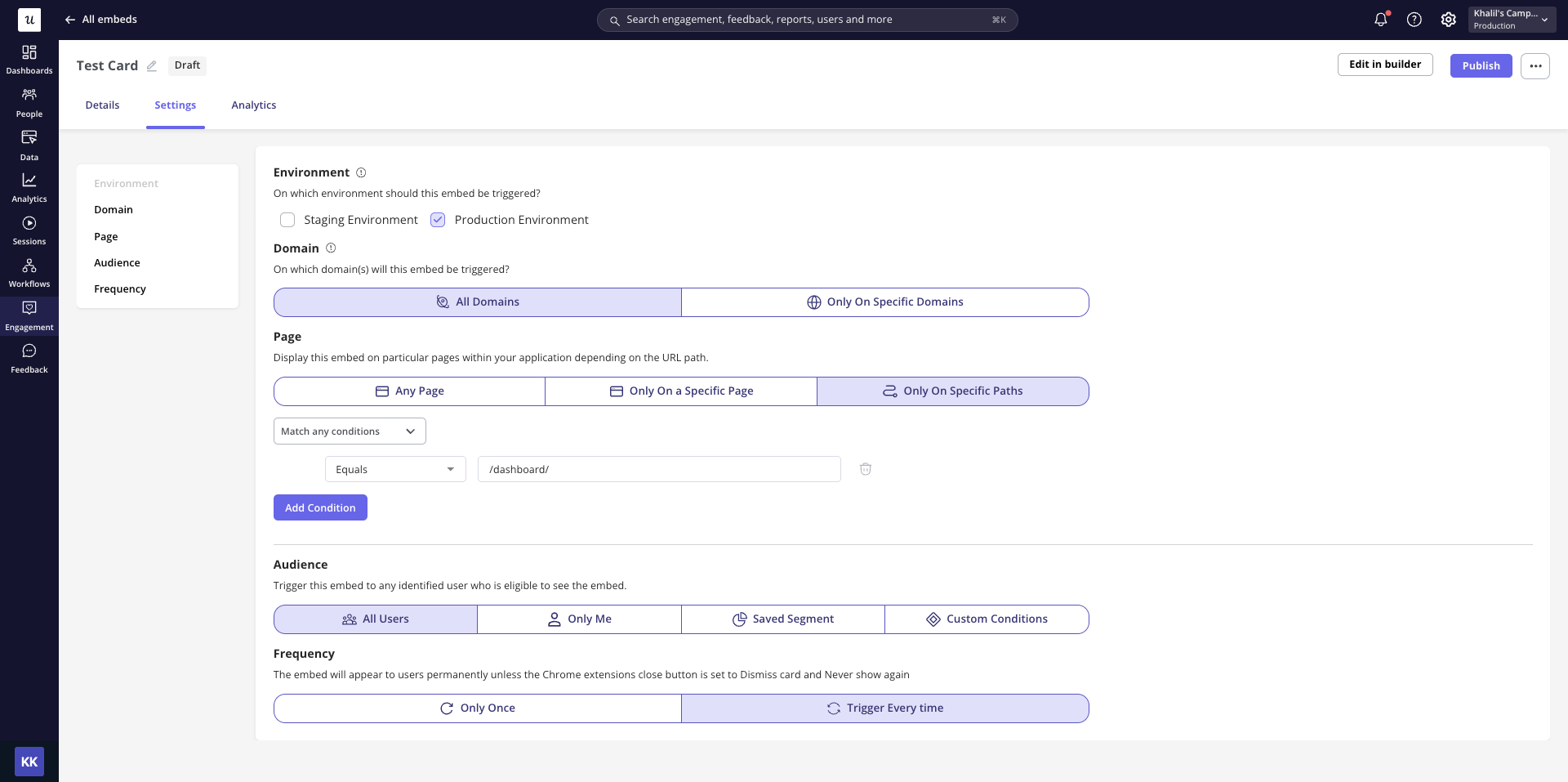Image resolution: width=1568 pixels, height=782 pixels.
Task: Open Data section in sidebar
Action: (29, 145)
